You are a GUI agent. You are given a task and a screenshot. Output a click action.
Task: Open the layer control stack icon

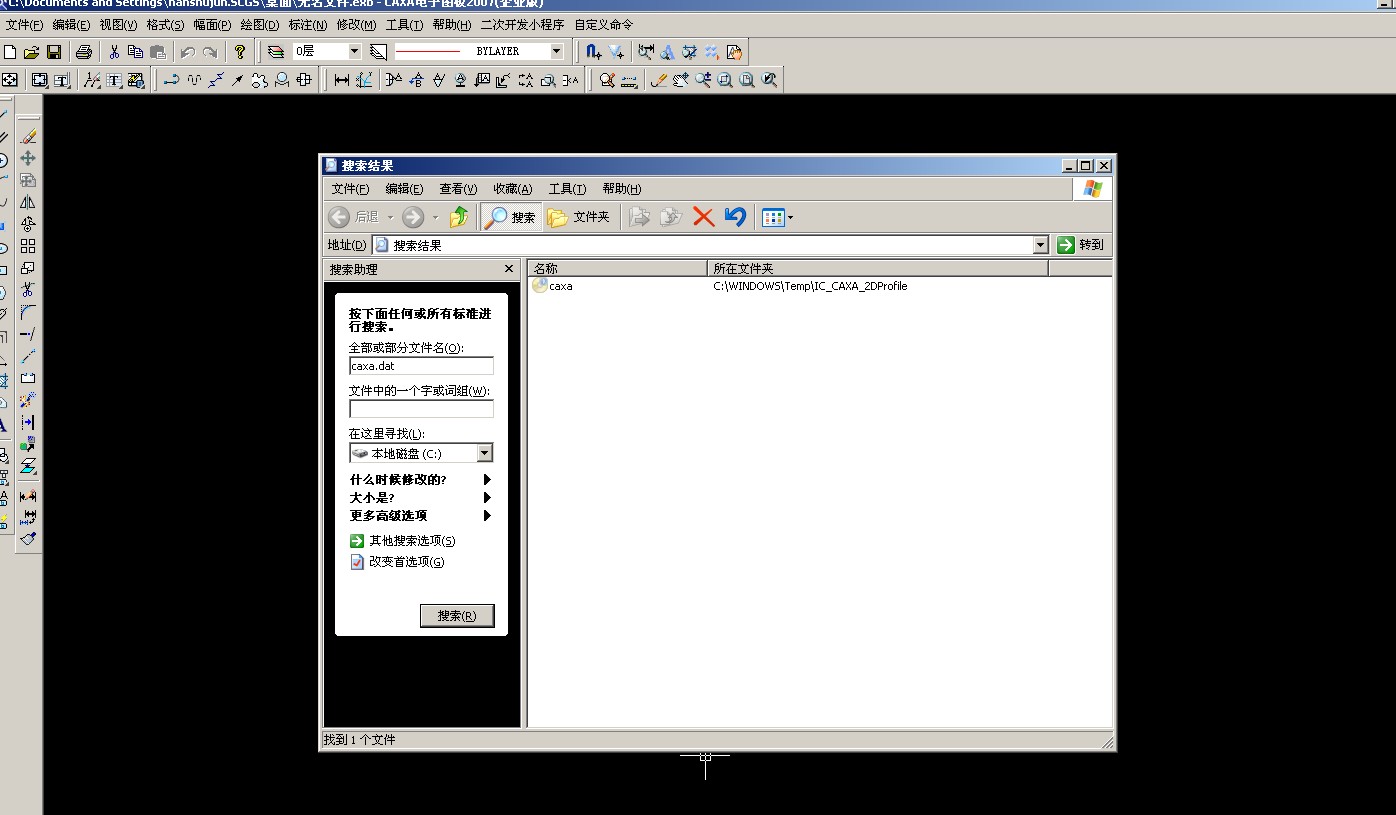[x=276, y=51]
